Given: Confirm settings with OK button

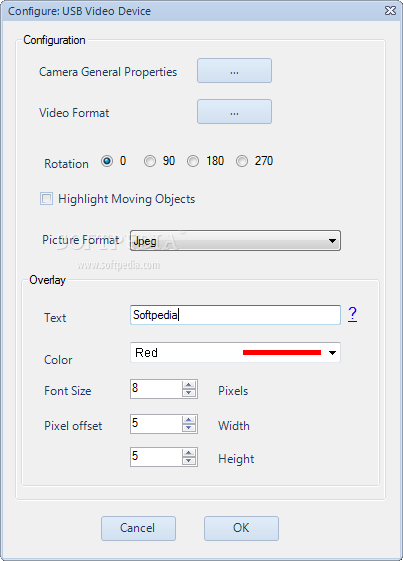Looking at the screenshot, I should 241,528.
